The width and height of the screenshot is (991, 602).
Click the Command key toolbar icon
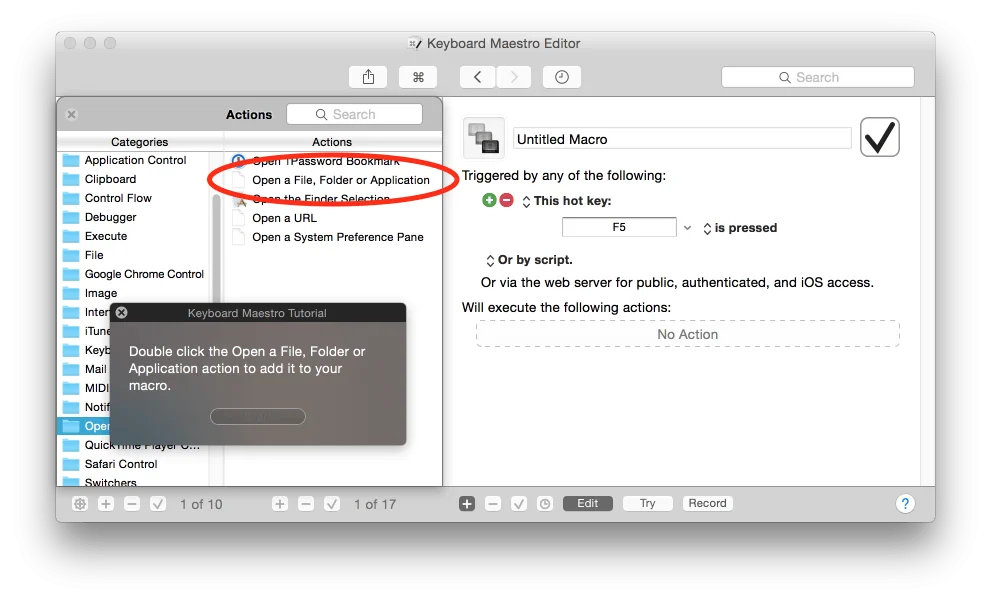[x=418, y=77]
